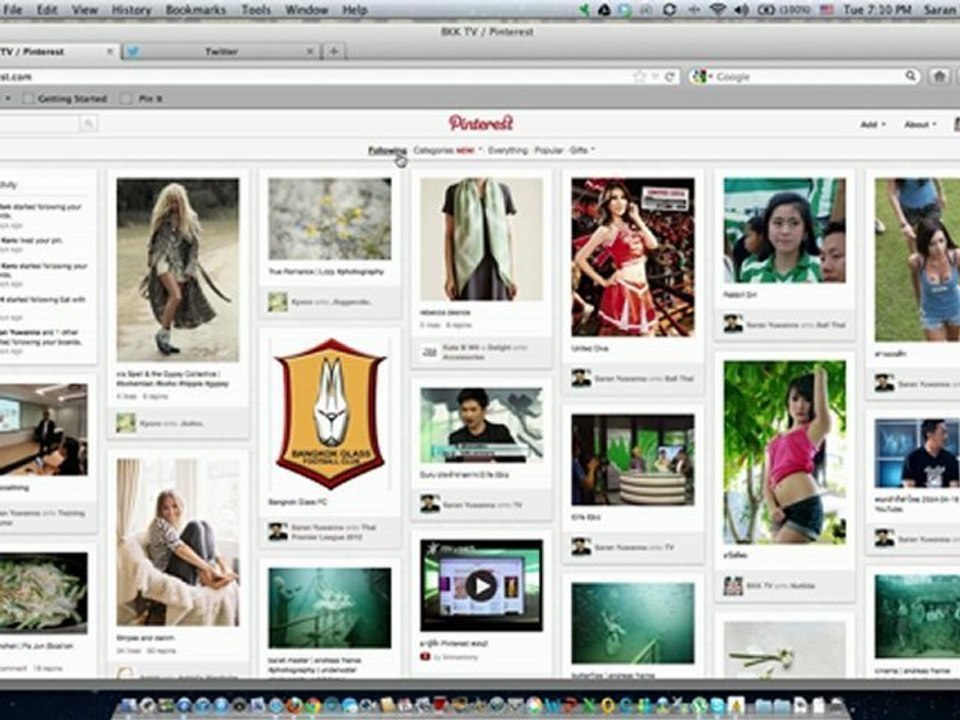
Task: Open the View menu
Action: click(x=84, y=10)
